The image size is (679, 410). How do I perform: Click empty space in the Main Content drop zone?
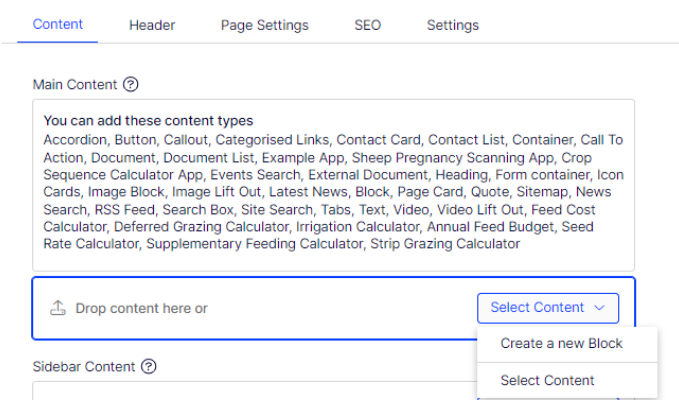pyautogui.click(x=340, y=308)
